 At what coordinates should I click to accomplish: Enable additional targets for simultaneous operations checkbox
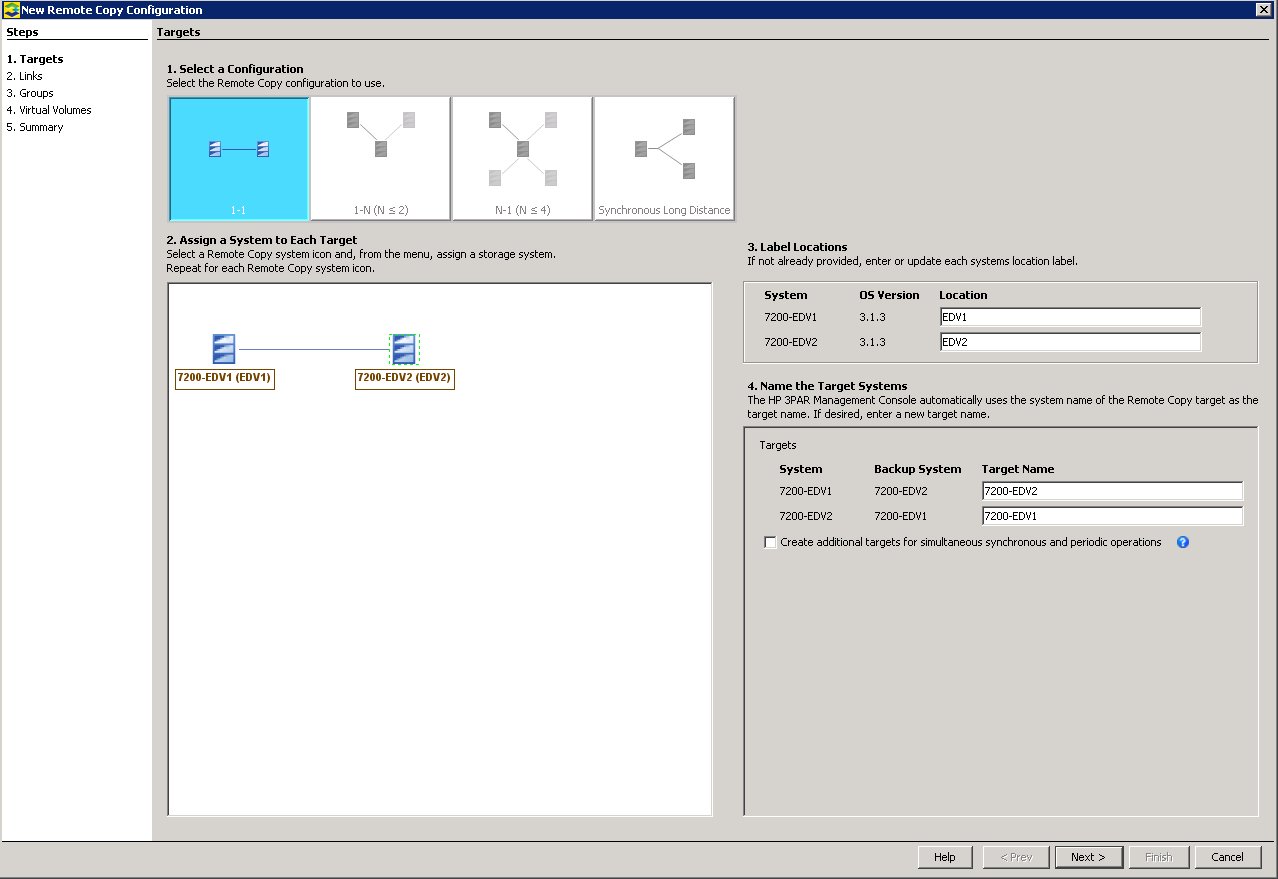(770, 542)
